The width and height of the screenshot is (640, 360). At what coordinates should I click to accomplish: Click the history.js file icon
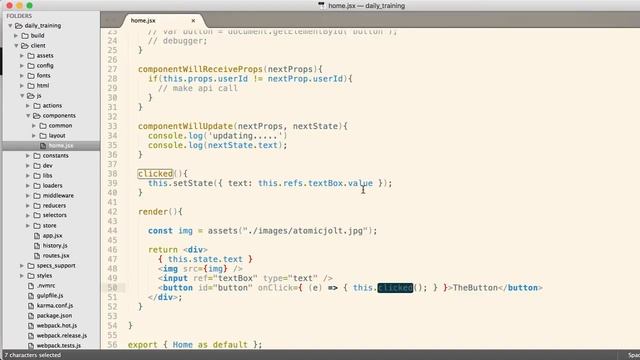(37, 245)
